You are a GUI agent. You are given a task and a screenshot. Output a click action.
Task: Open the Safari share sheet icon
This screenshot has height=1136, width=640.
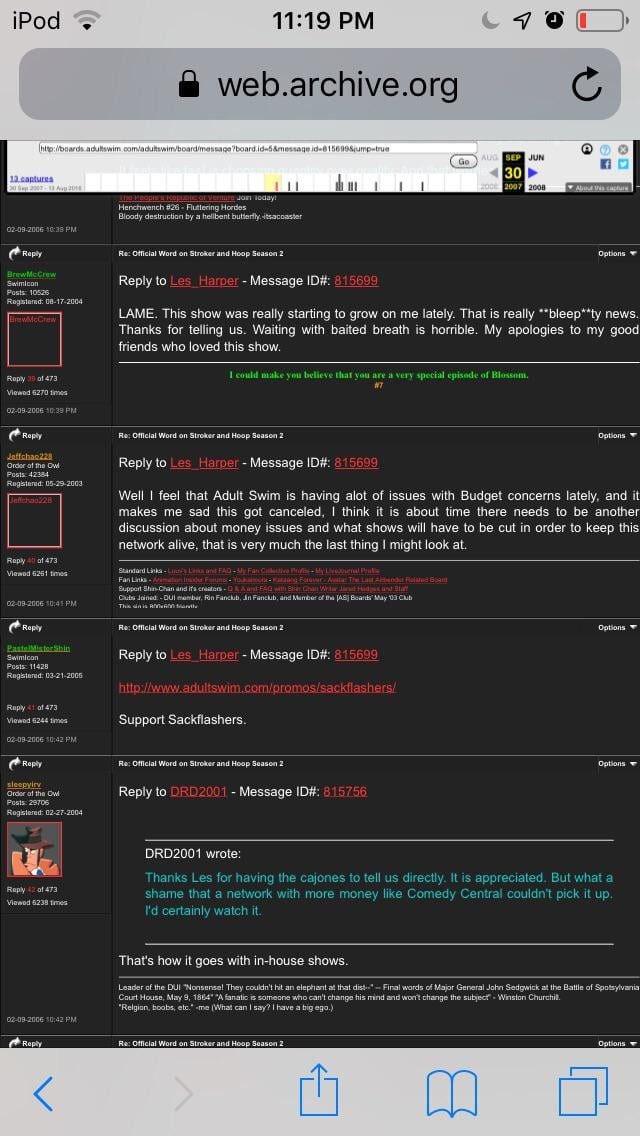tap(320, 1089)
